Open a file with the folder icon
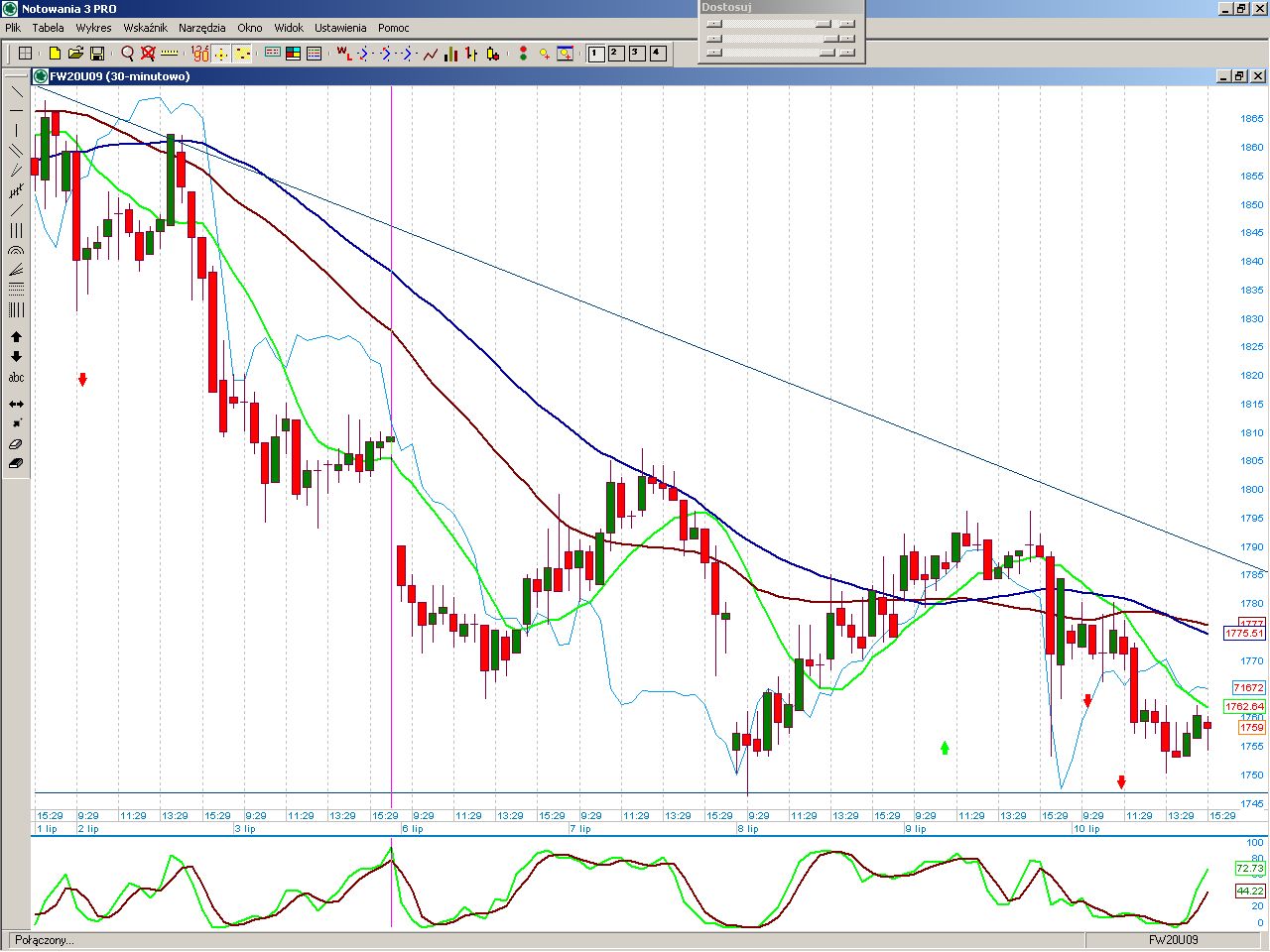 click(x=75, y=54)
